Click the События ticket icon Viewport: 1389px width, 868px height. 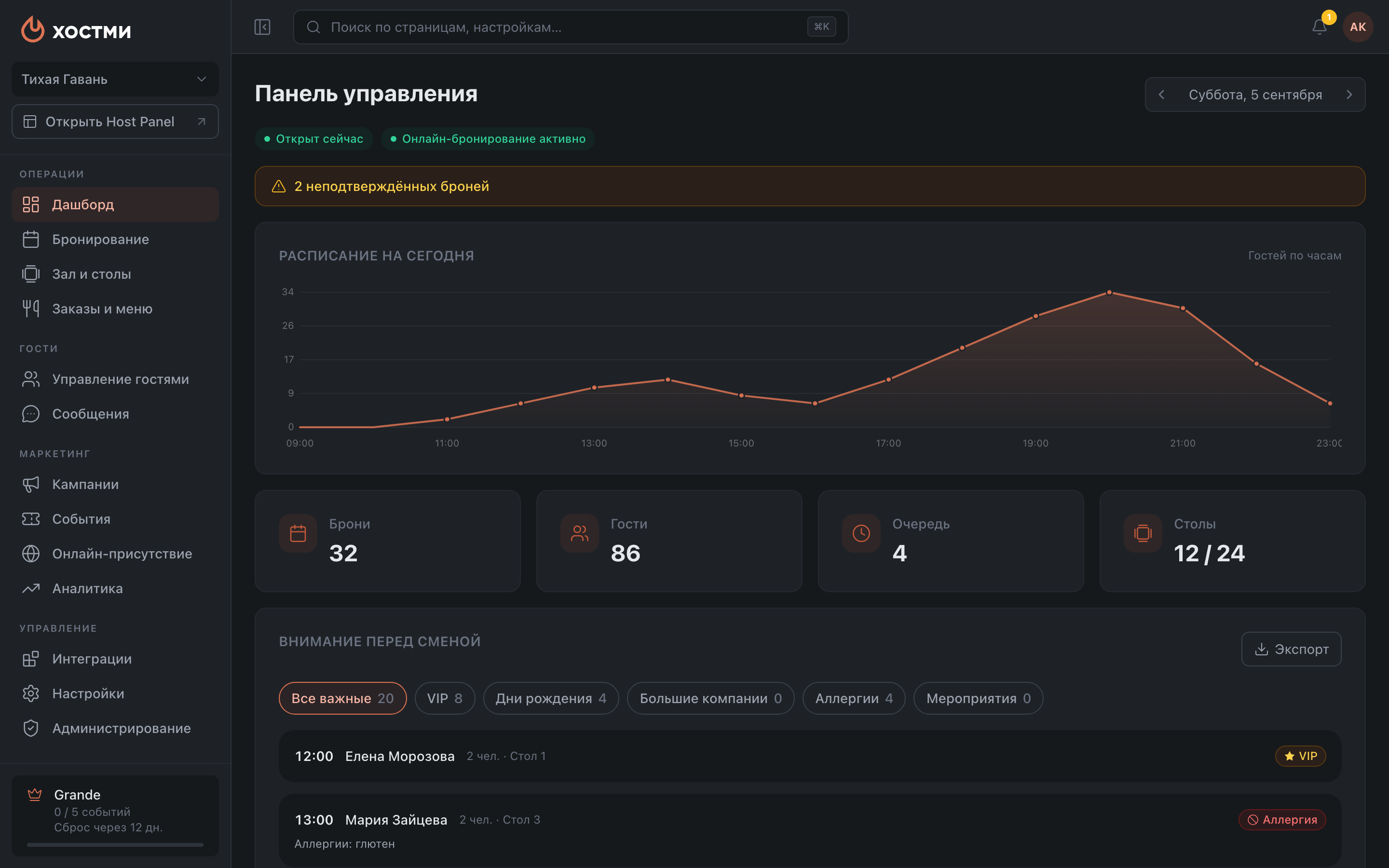pos(31,519)
